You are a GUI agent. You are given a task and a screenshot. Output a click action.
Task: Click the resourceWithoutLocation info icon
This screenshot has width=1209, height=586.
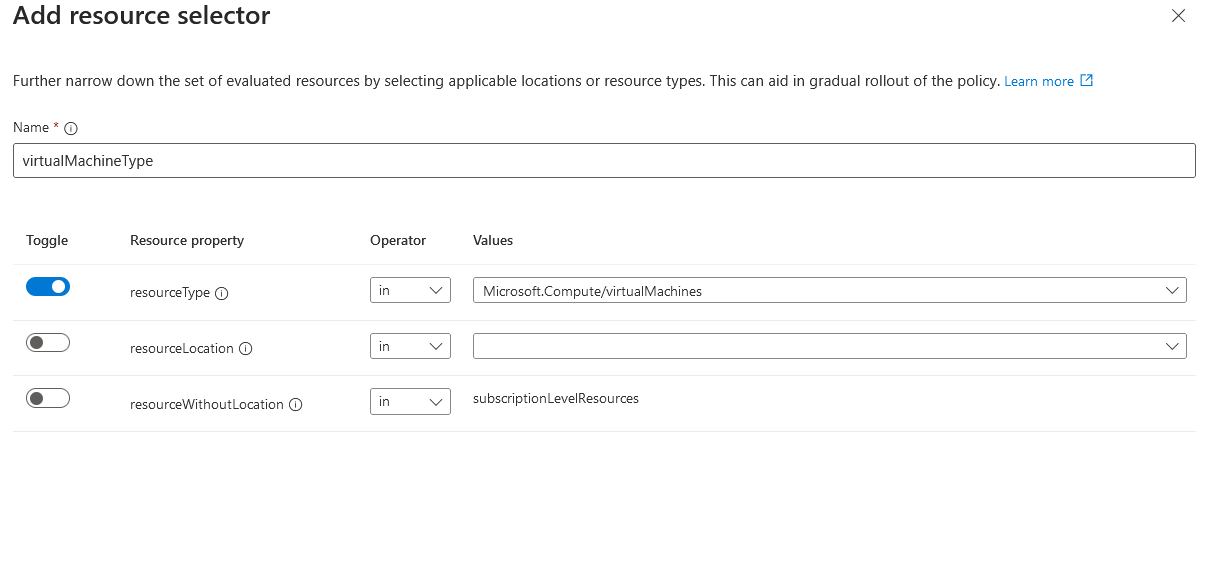296,405
